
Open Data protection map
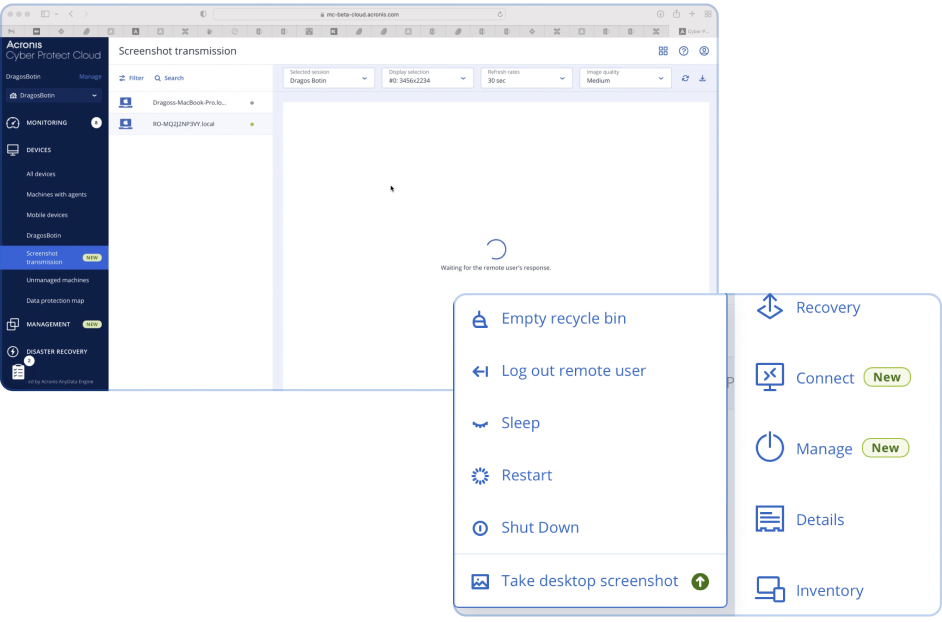[x=55, y=300]
